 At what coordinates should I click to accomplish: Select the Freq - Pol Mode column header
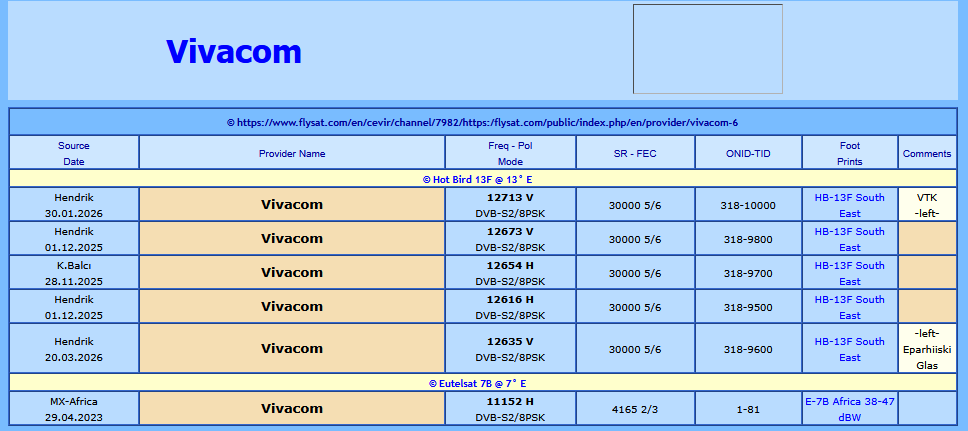[x=511, y=153]
